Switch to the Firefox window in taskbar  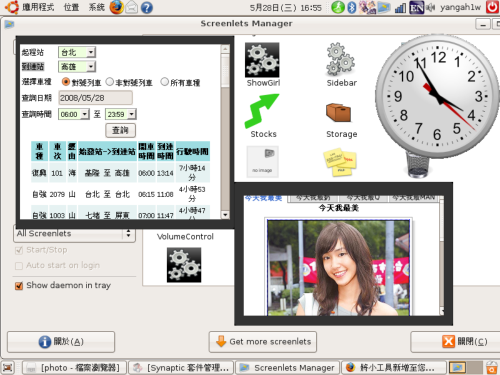click(394, 367)
